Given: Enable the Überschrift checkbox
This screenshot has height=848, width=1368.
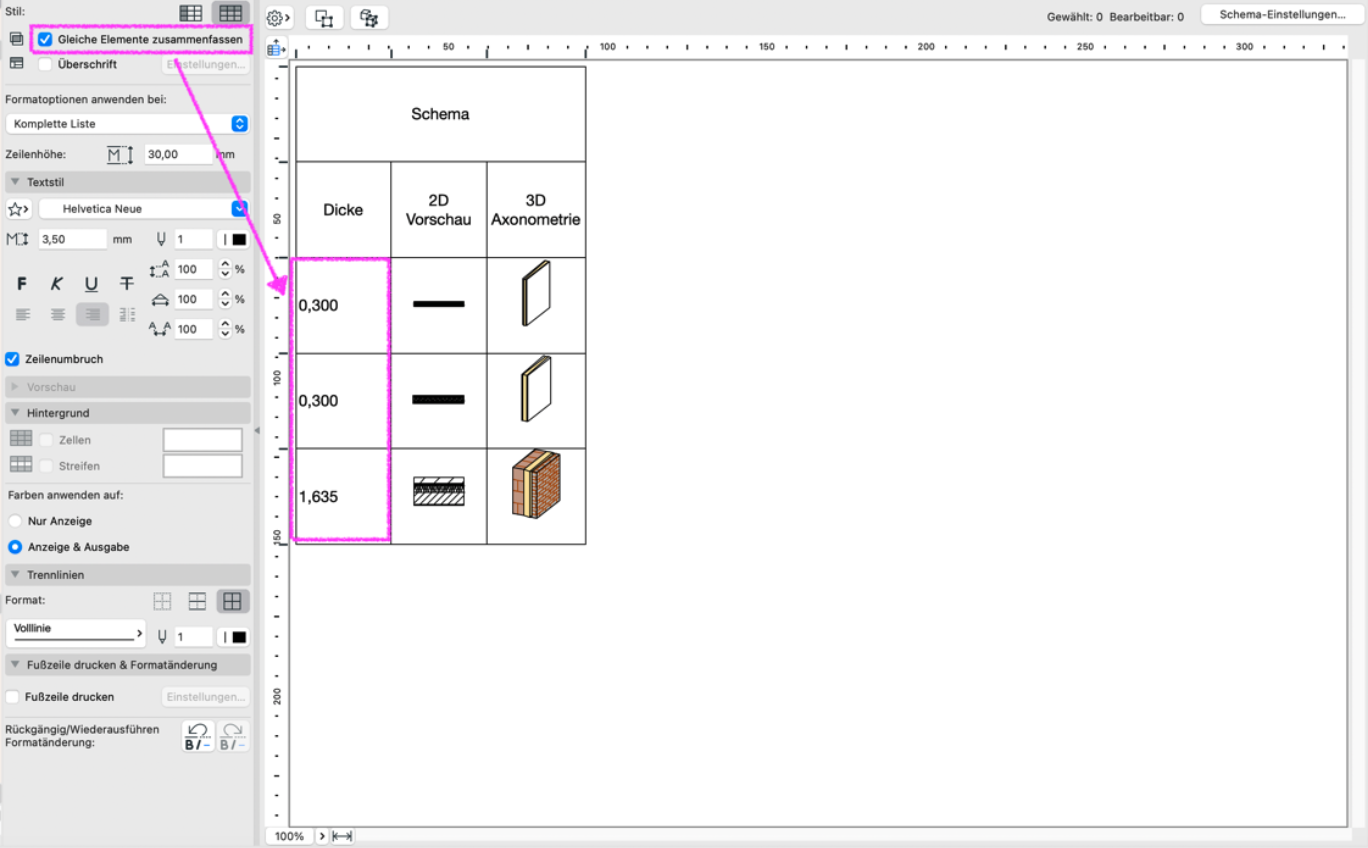Looking at the screenshot, I should [x=45, y=64].
